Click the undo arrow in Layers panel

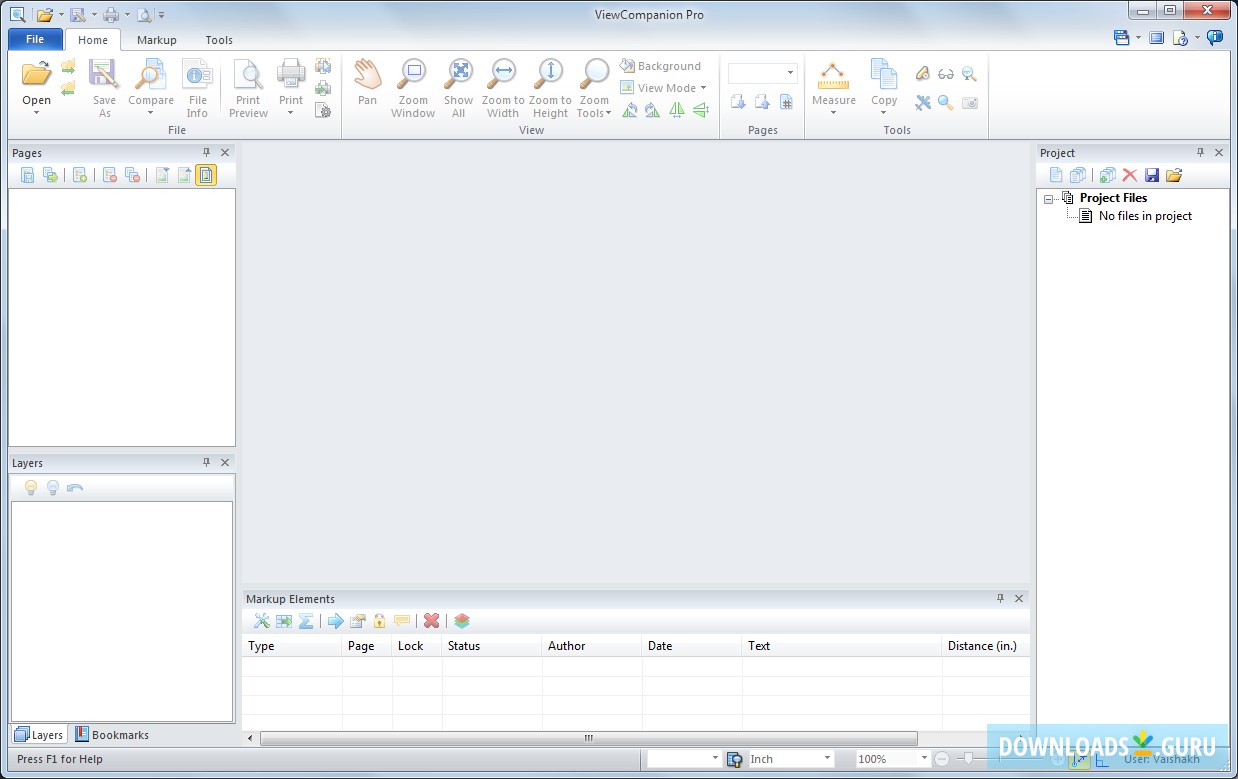[75, 488]
